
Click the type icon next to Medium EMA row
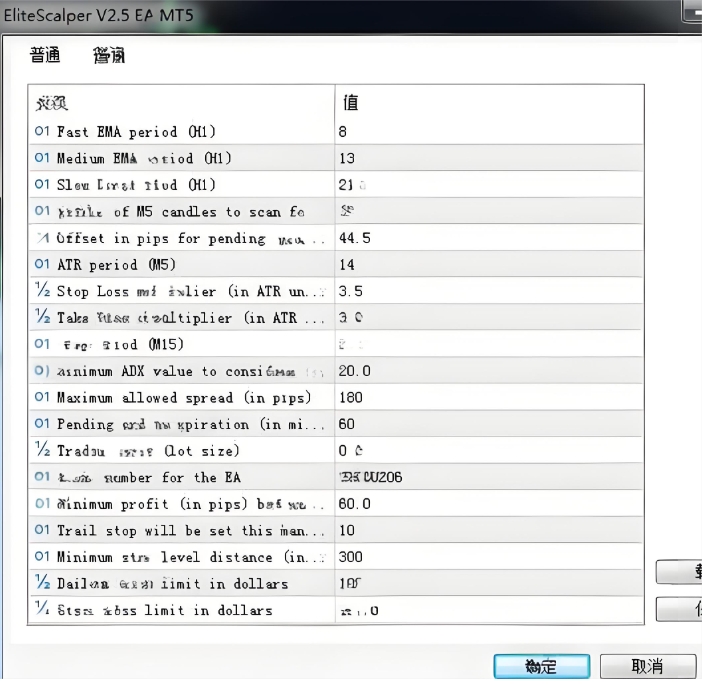coord(42,158)
